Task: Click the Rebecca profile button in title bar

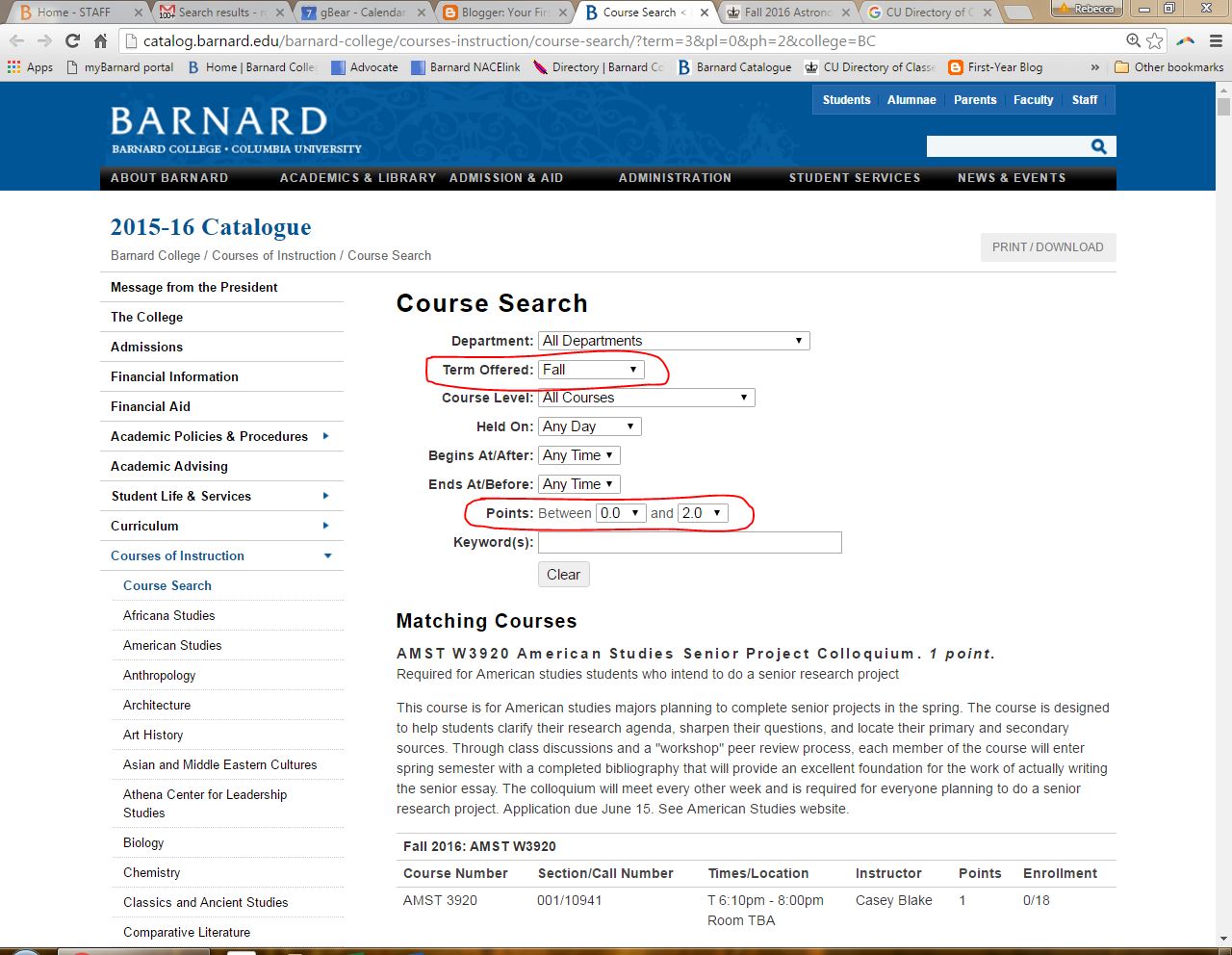Action: pyautogui.click(x=1087, y=9)
